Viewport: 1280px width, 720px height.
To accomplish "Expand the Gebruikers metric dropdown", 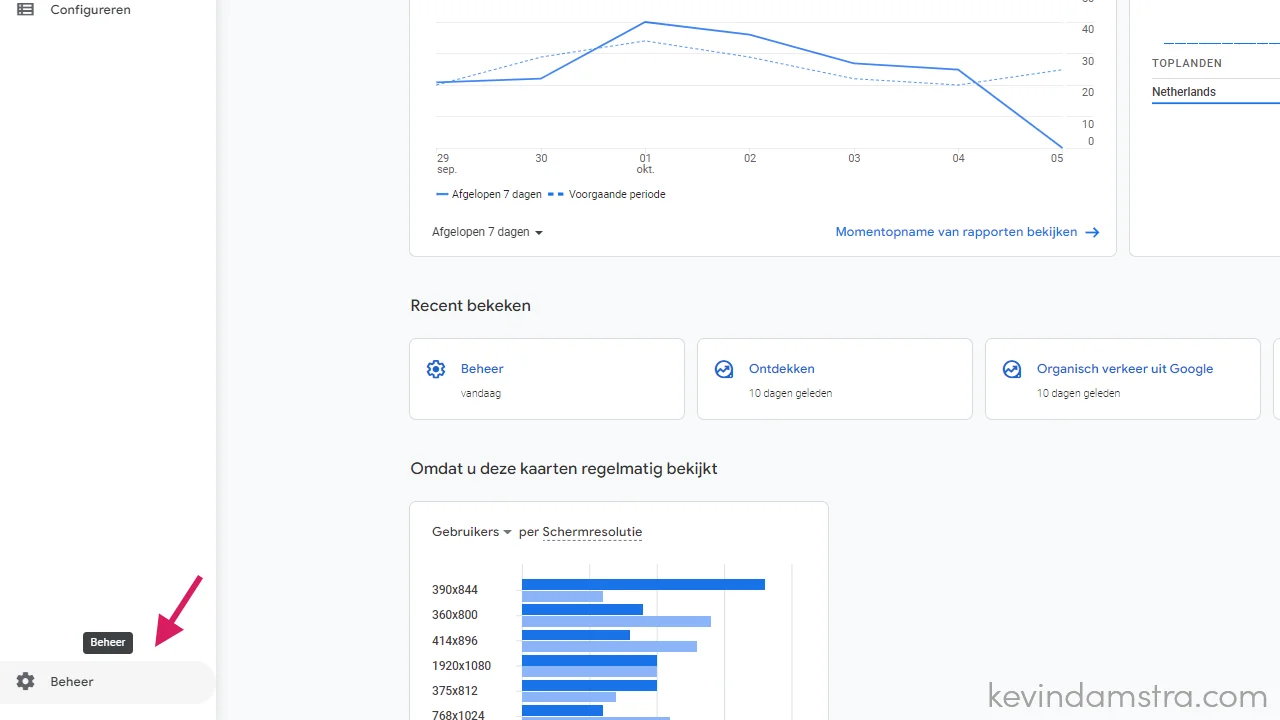I will tap(472, 532).
